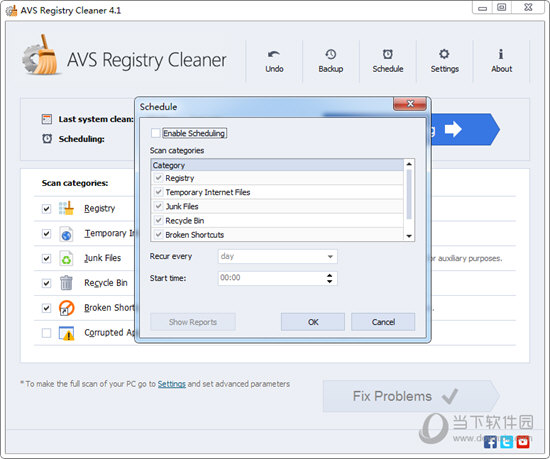Uncheck Broken Shortcuts in main window
The image size is (550, 459).
coord(46,308)
